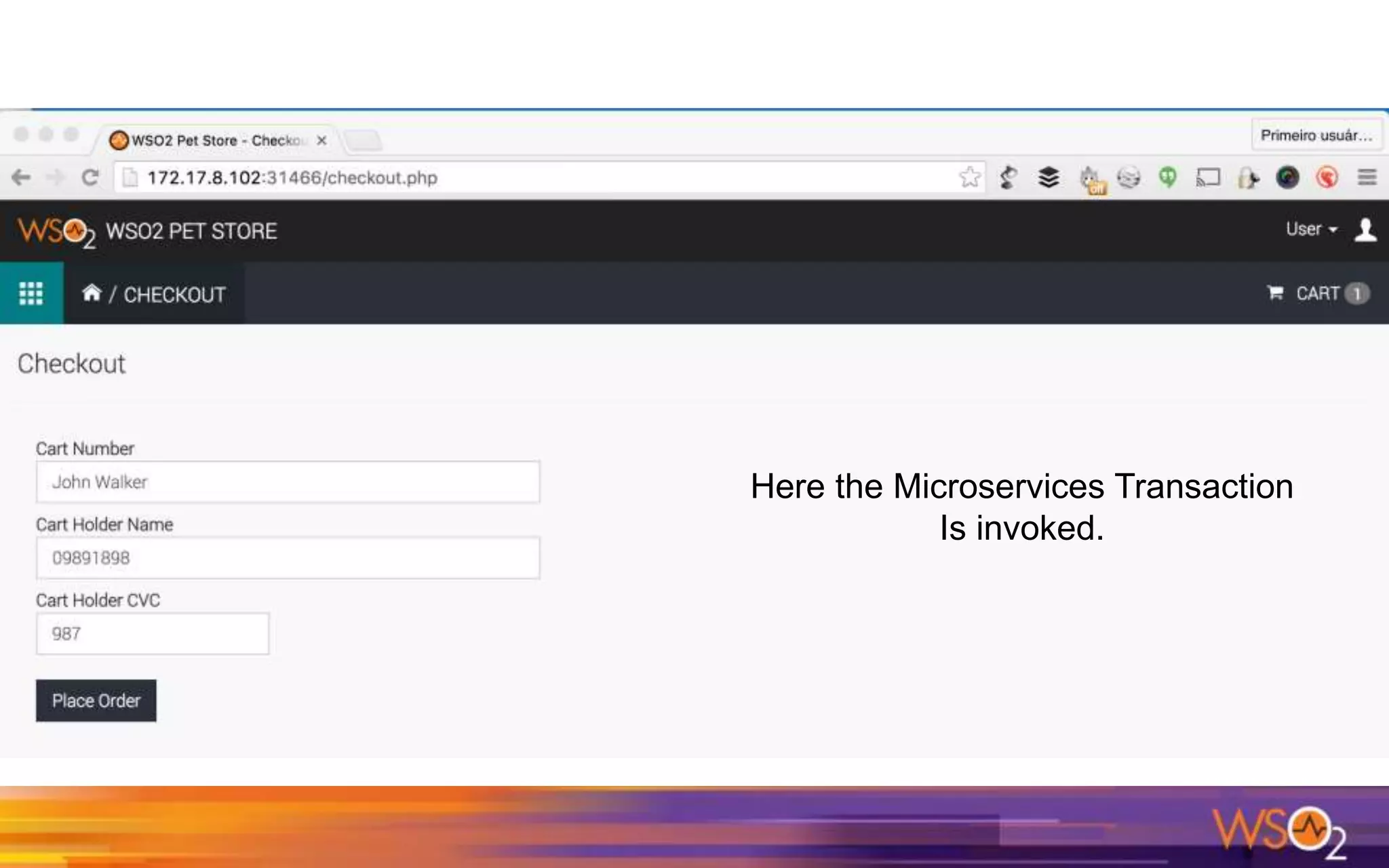Click the dark round camera extension icon

(1287, 178)
